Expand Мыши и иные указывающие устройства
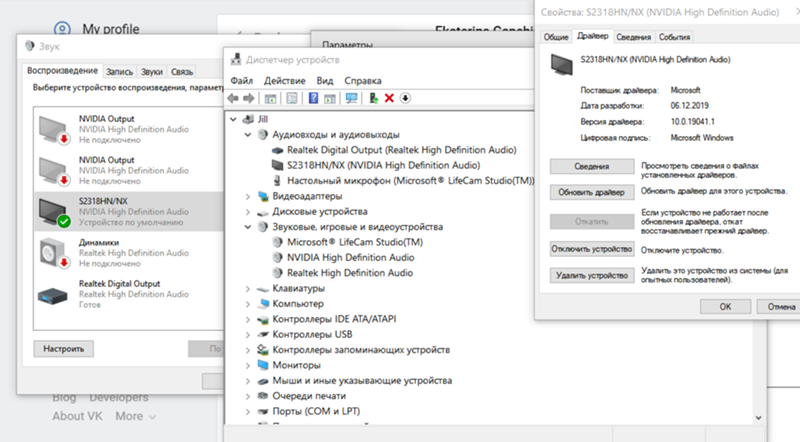The height and width of the screenshot is (442, 800). click(248, 381)
